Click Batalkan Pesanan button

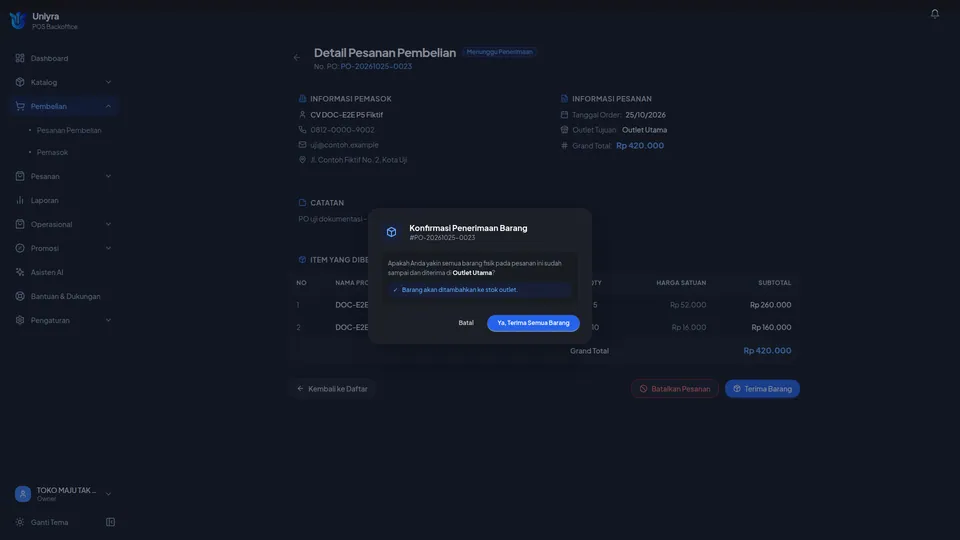(675, 389)
